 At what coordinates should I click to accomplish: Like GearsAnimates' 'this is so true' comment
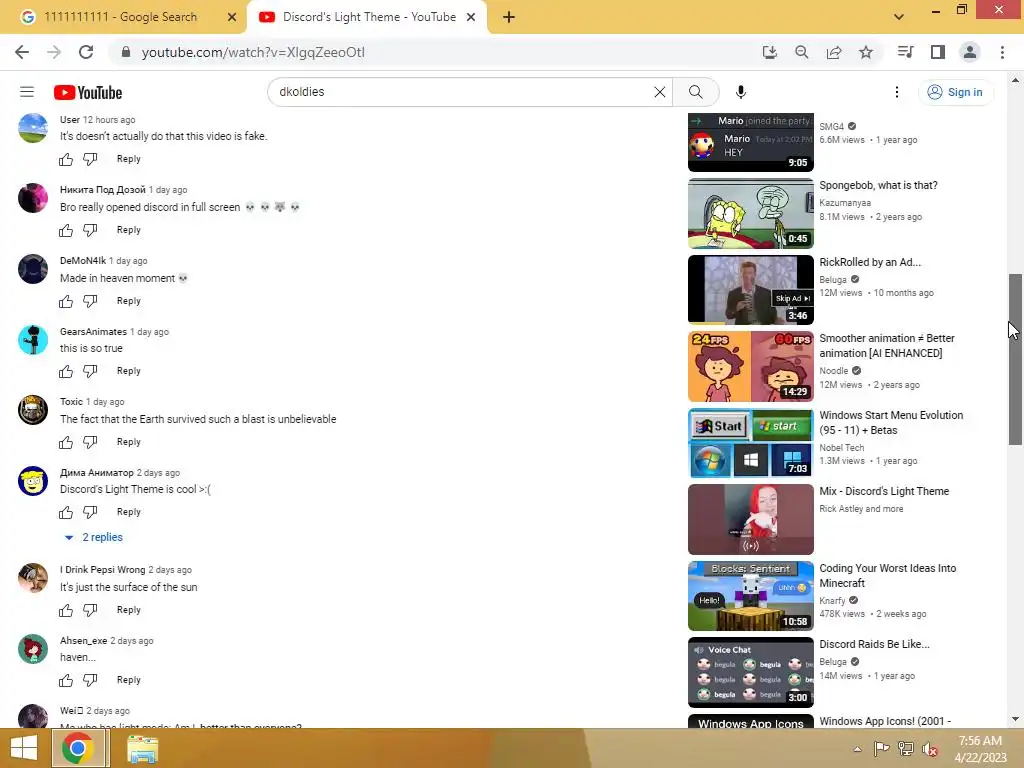point(66,372)
